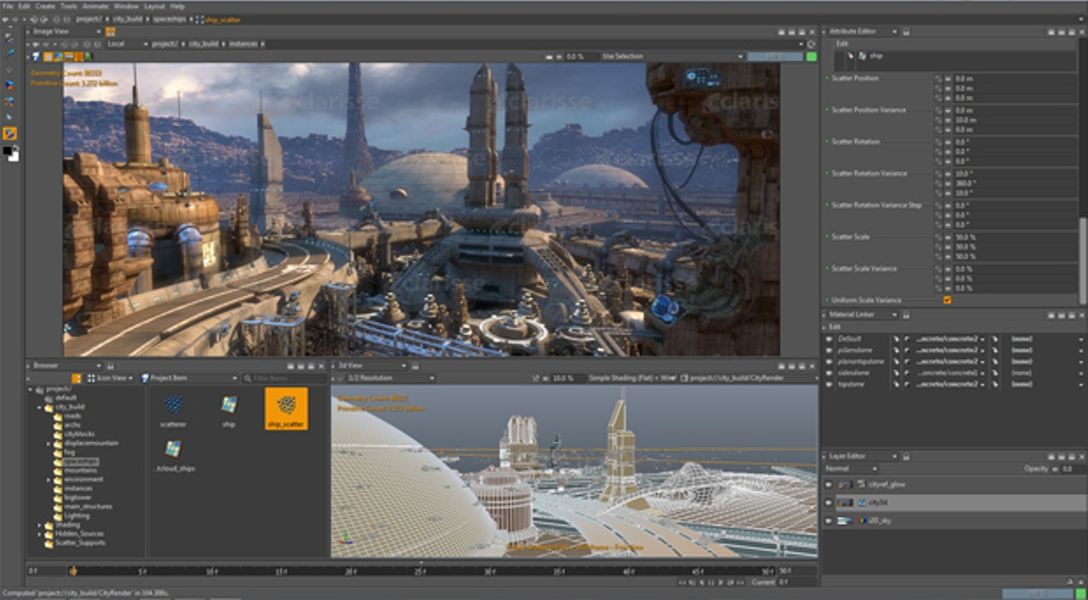Select the scatterer item icon in Browser
The image size is (1088, 600).
[x=173, y=405]
